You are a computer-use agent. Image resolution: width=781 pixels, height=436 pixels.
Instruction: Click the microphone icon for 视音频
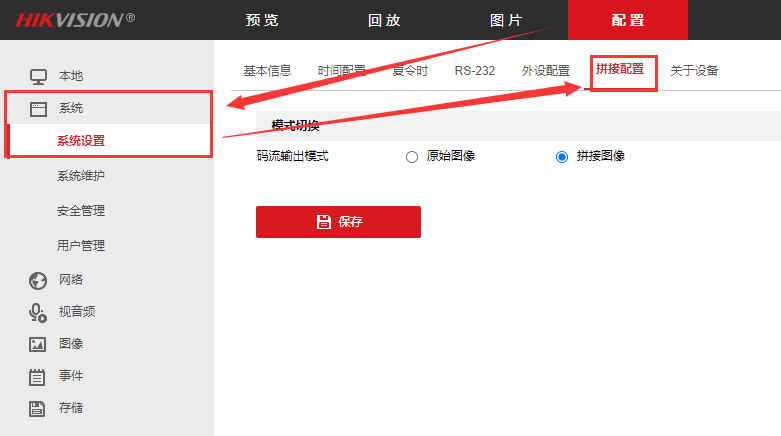[x=38, y=312]
